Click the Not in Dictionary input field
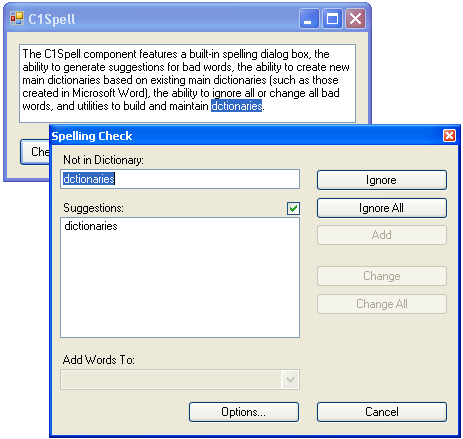 point(180,179)
